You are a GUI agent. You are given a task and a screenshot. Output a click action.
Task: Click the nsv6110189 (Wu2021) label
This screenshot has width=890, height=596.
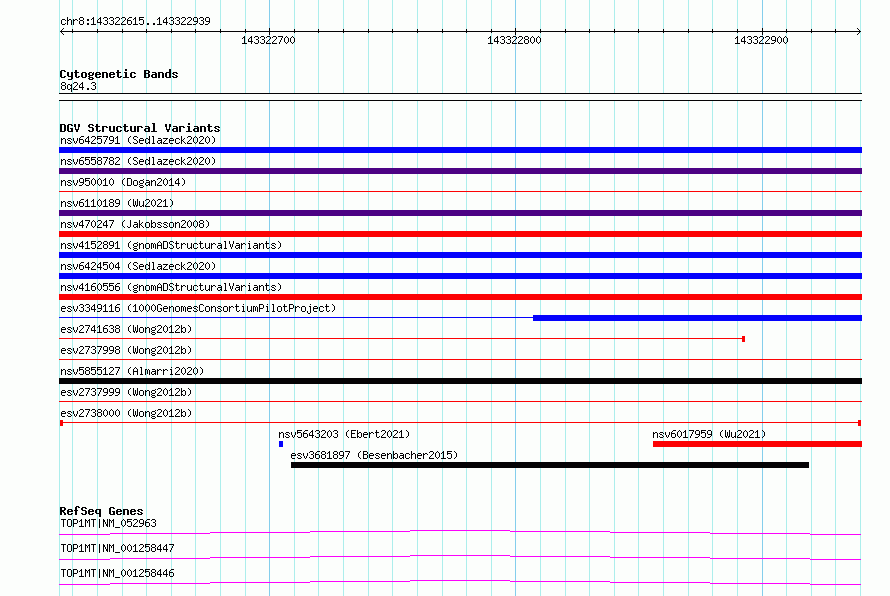click(x=117, y=203)
